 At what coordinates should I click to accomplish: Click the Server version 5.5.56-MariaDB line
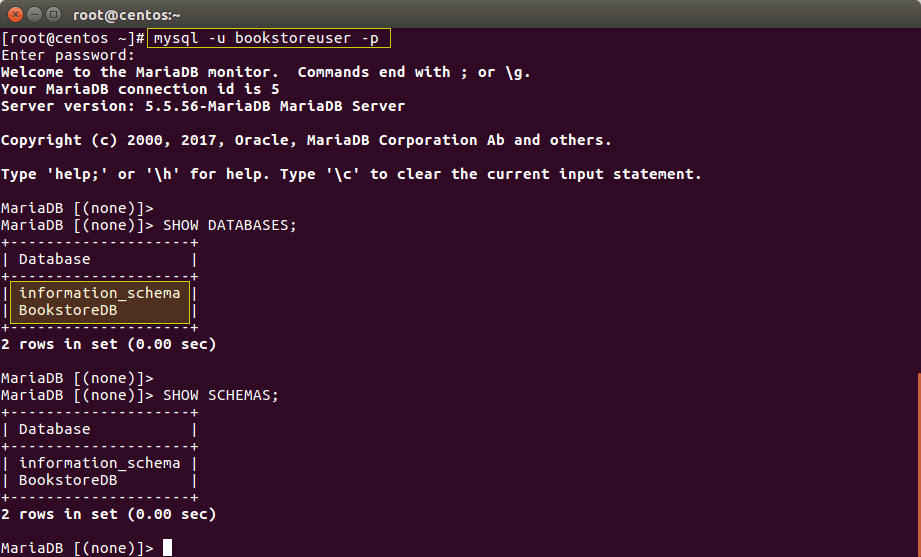pyautogui.click(x=202, y=106)
